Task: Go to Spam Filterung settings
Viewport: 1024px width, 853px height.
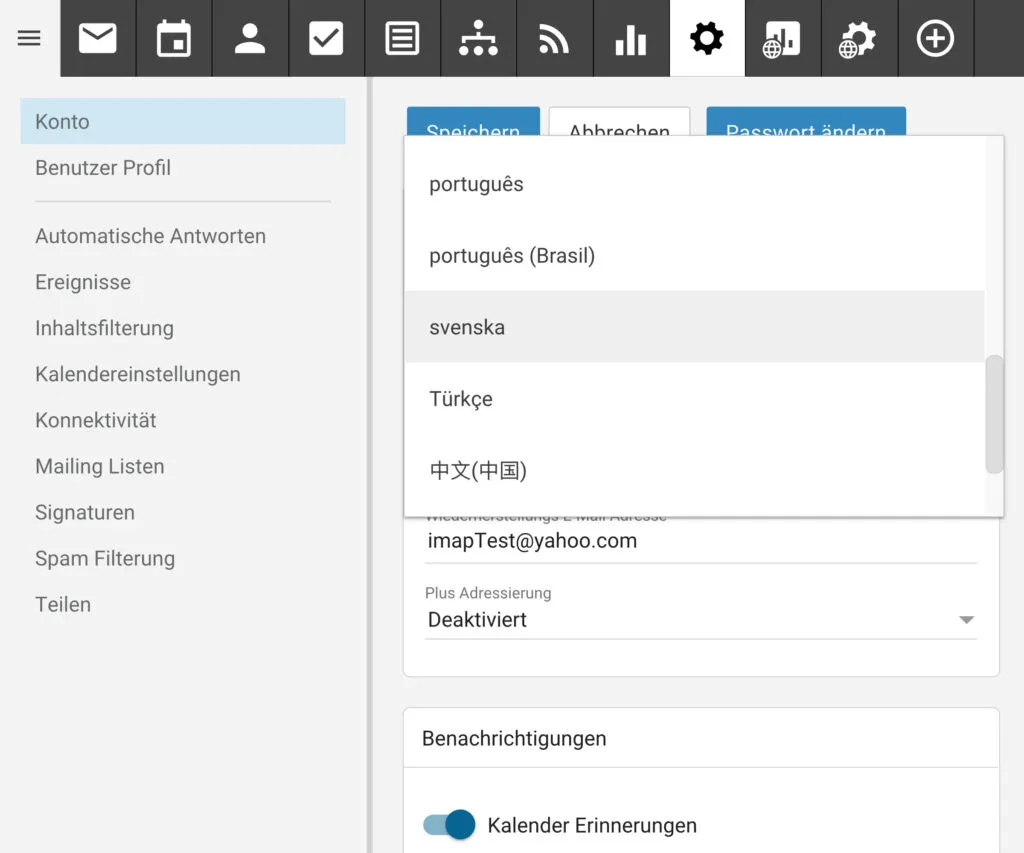Action: pyautogui.click(x=105, y=559)
